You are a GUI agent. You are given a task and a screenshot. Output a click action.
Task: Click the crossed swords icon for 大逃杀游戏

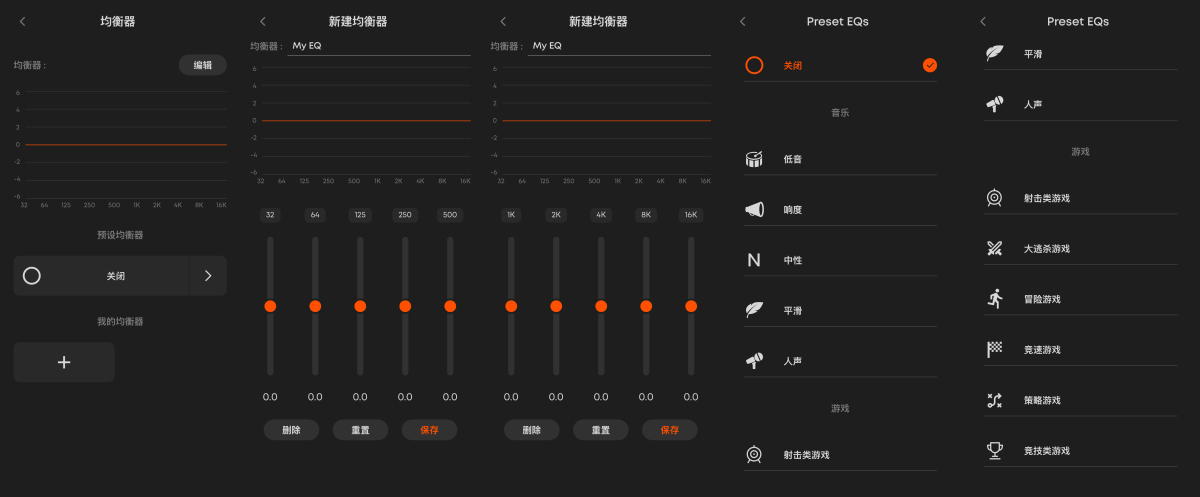994,249
